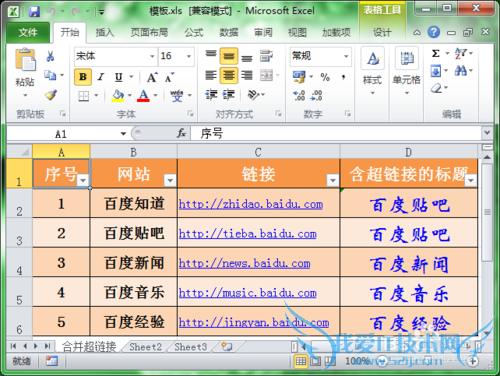Expand the formula bar
The image size is (500, 376).
pyautogui.click(x=487, y=133)
